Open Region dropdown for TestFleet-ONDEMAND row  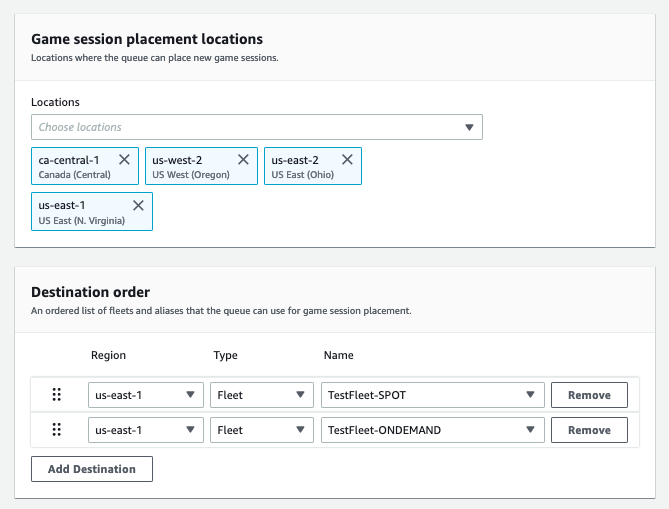[146, 430]
